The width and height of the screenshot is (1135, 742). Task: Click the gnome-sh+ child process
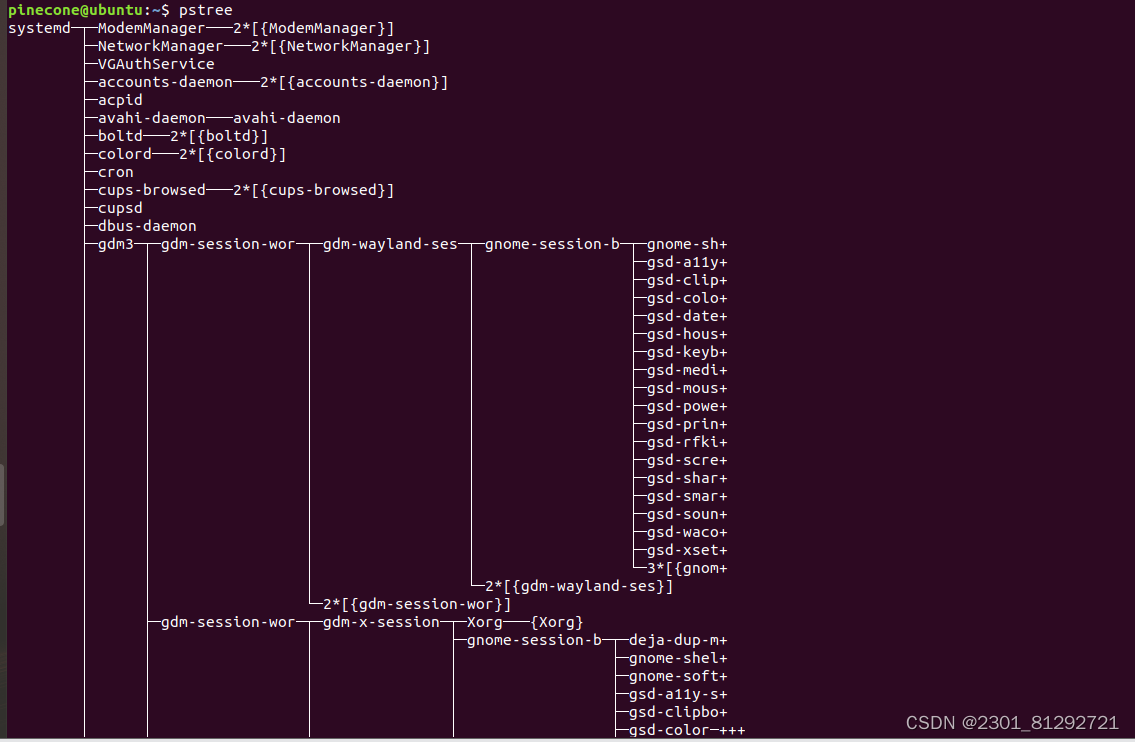coord(687,245)
